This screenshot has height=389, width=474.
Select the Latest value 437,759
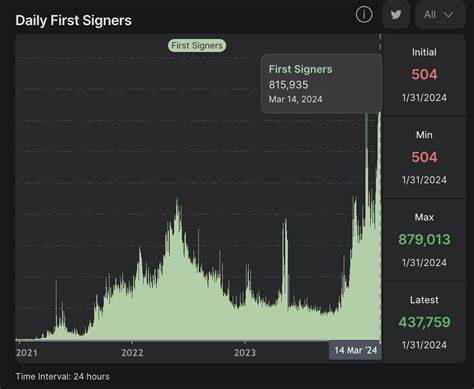tap(424, 322)
